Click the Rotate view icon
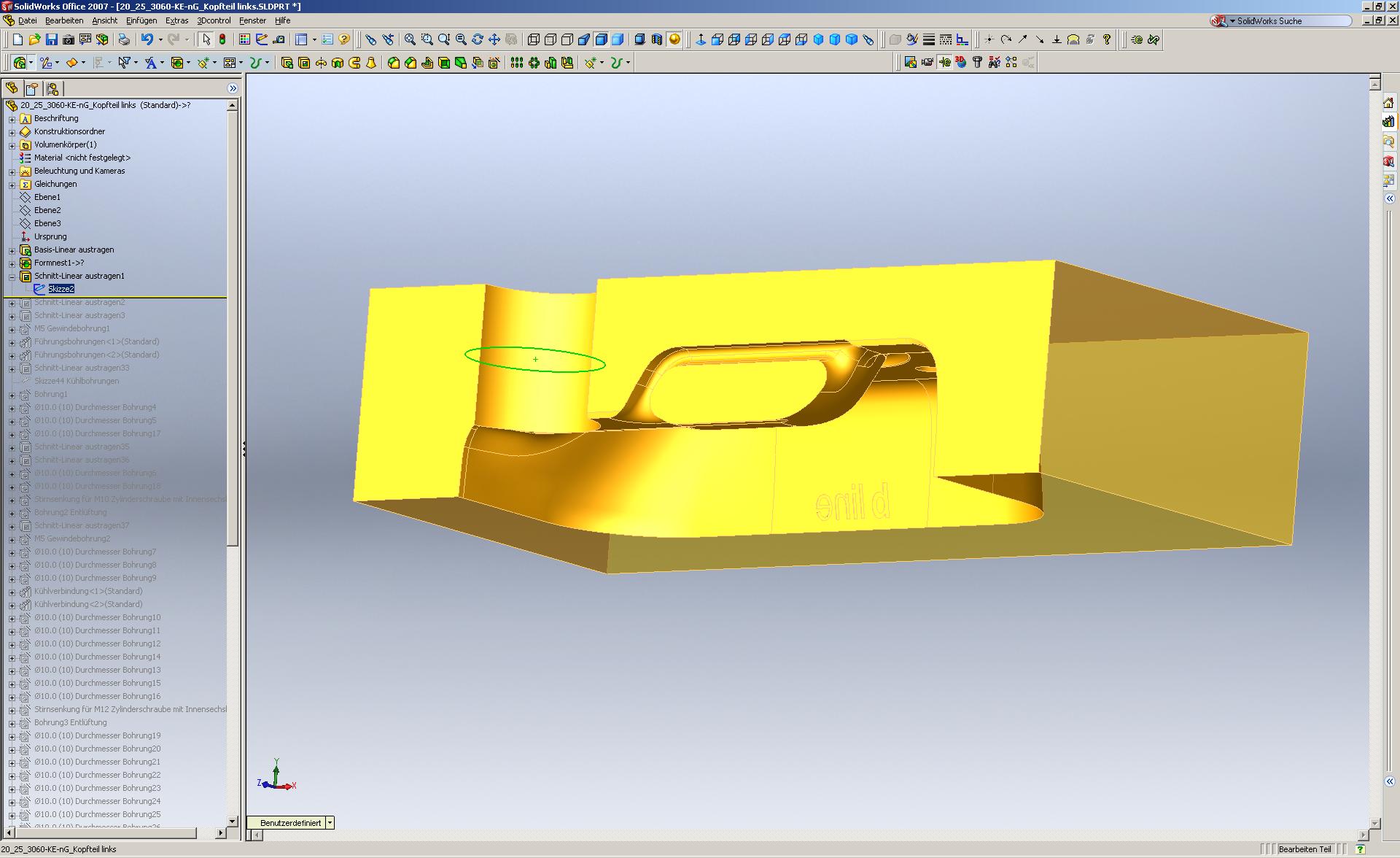 point(478,39)
